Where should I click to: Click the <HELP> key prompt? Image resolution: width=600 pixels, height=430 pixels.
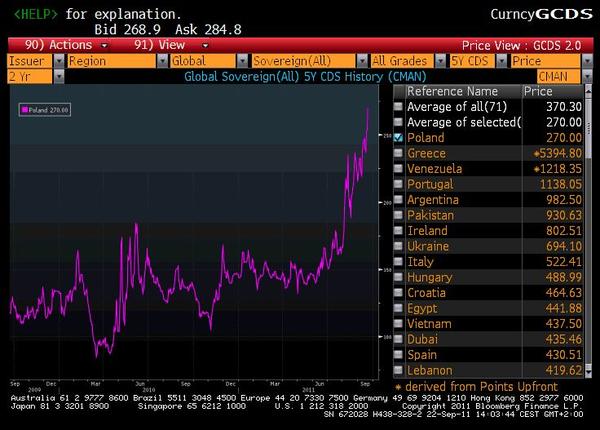(x=36, y=14)
